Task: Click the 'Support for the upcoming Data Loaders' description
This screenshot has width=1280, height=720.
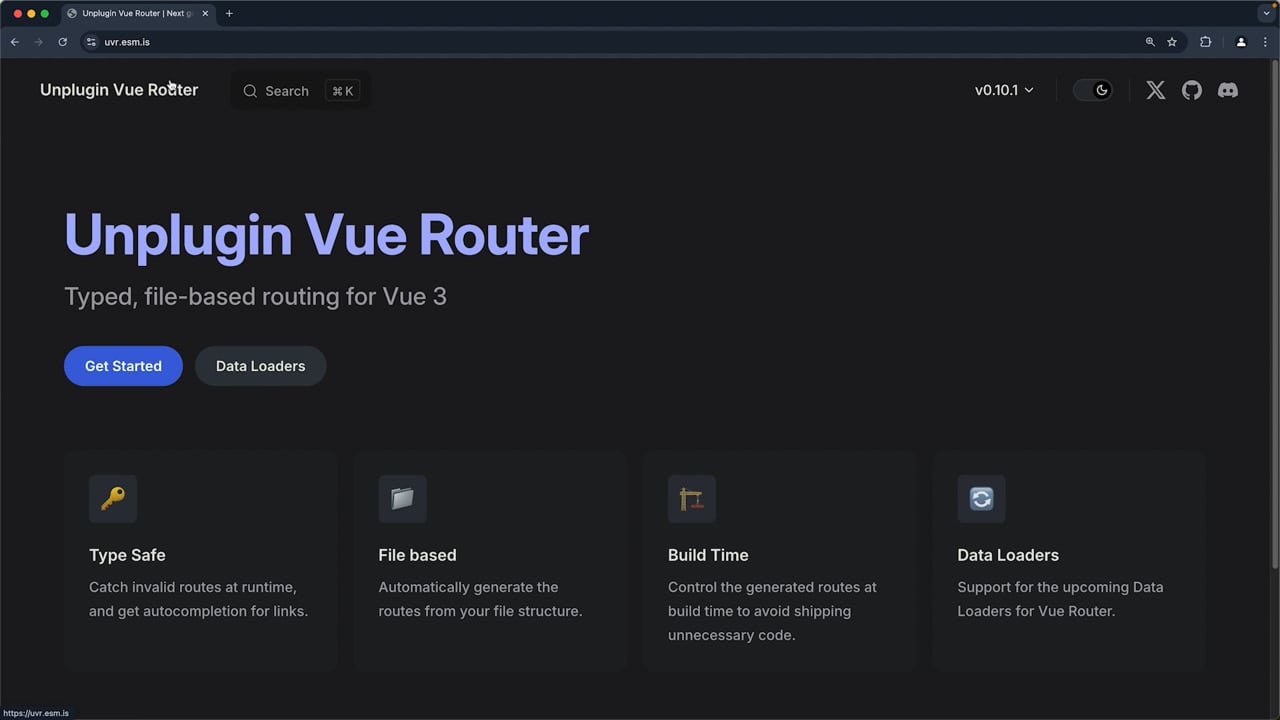Action: [x=1060, y=599]
